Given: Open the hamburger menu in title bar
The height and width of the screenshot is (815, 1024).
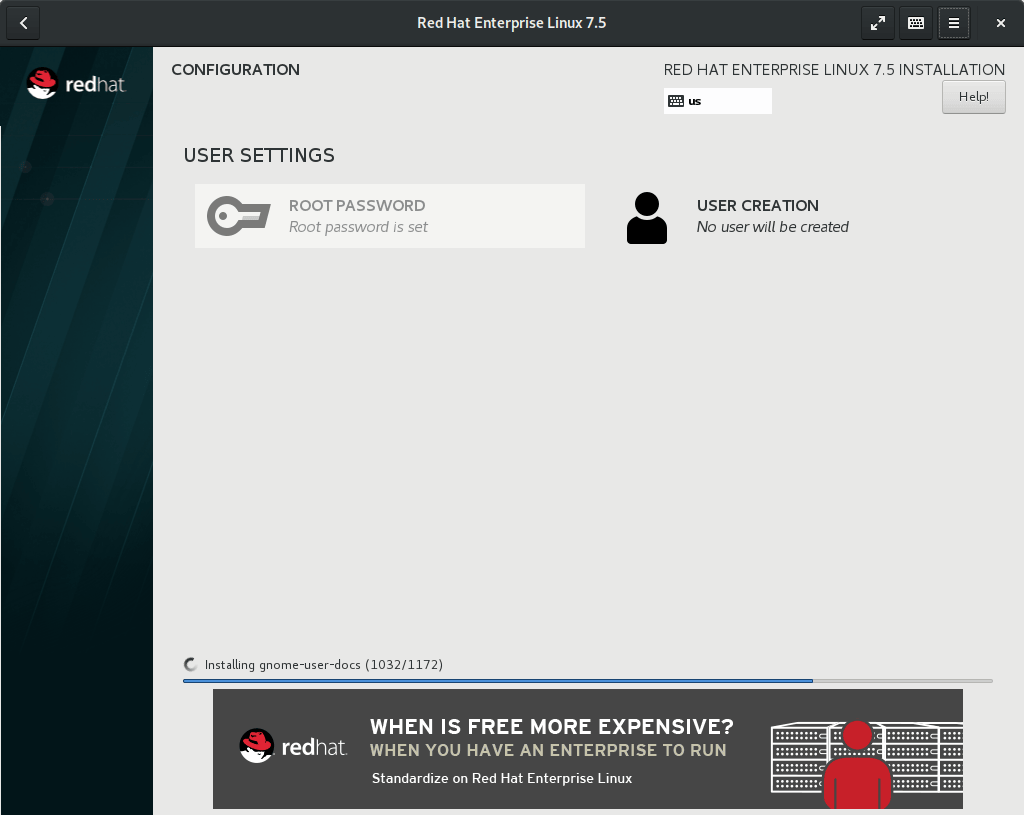Looking at the screenshot, I should pos(954,23).
